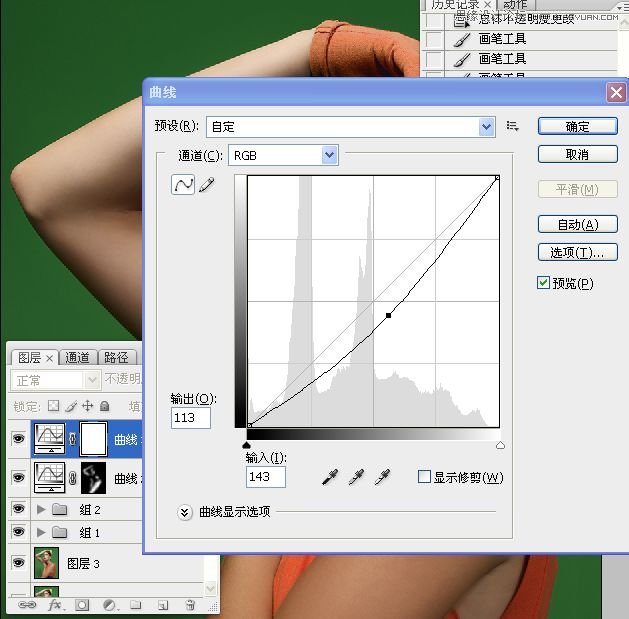Viewport: 629px width, 619px height.
Task: Expand 曲线显示选项 section
Action: pos(185,512)
